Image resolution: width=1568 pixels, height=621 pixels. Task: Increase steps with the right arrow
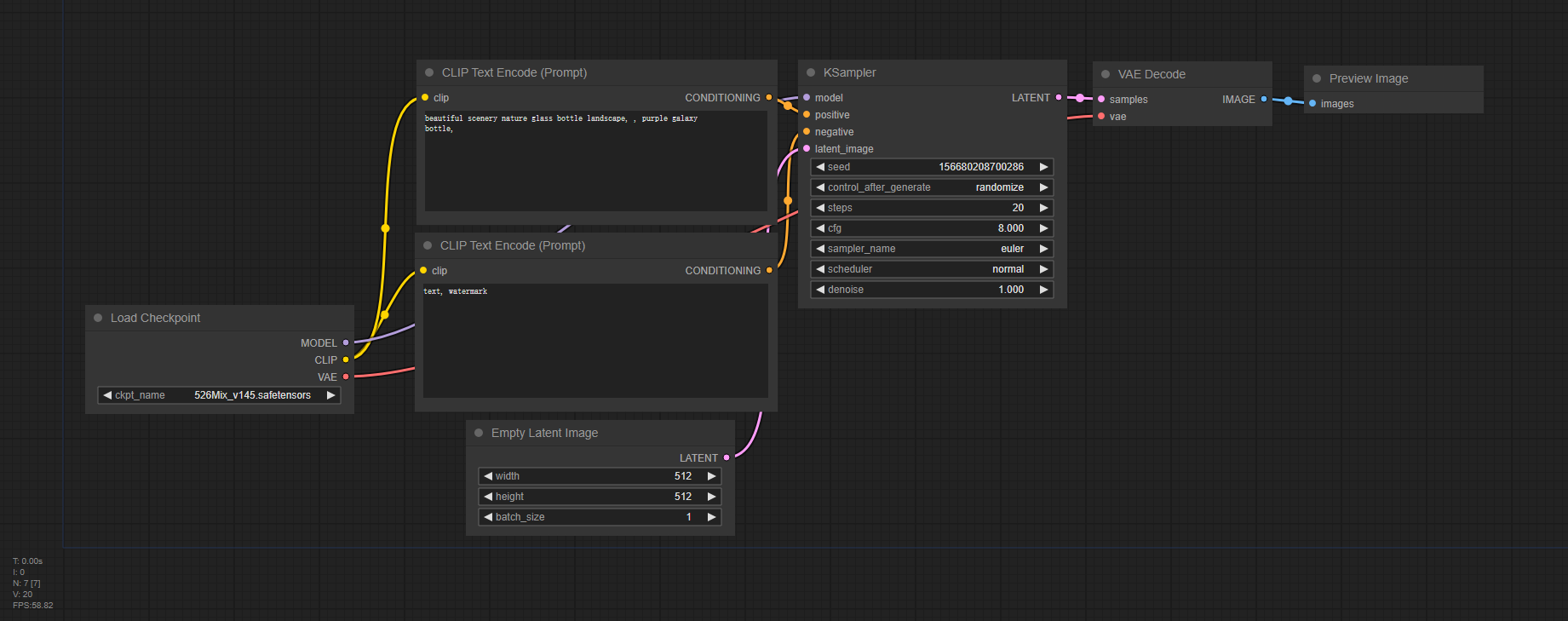(x=1043, y=208)
